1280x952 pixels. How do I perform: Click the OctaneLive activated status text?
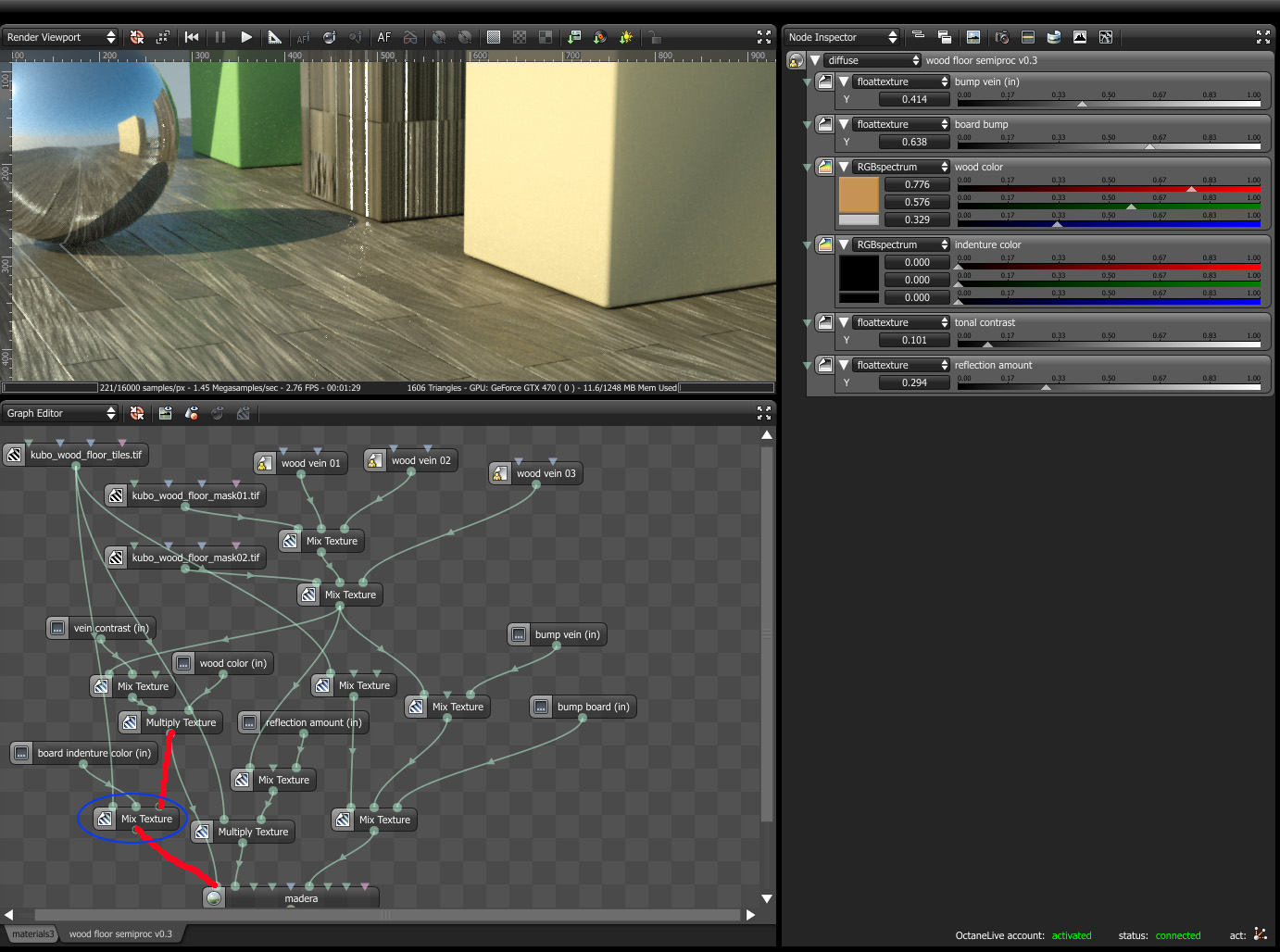[x=1072, y=935]
